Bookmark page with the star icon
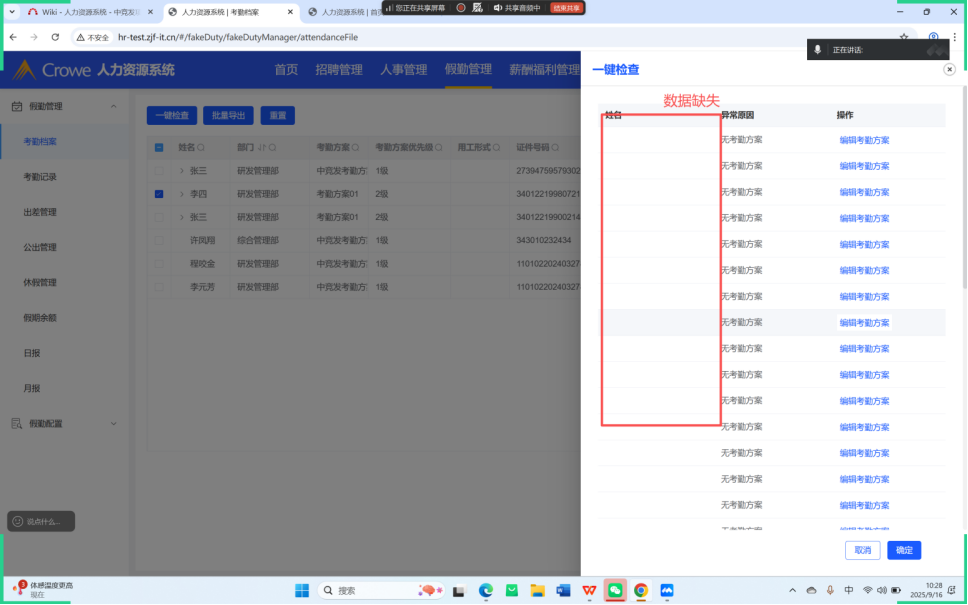 pos(904,37)
